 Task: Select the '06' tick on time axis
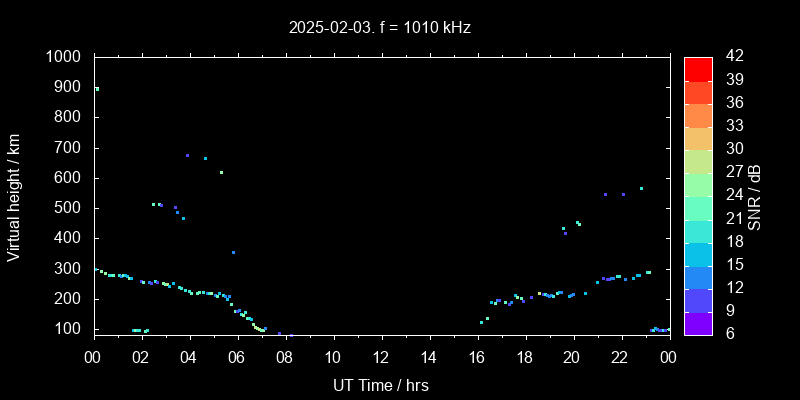(237, 358)
